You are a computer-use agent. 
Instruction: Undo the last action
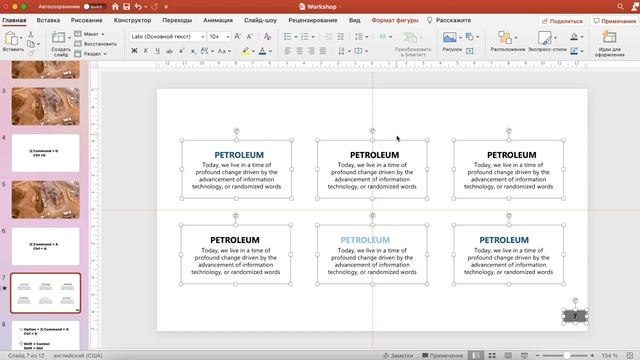pyautogui.click(x=138, y=7)
